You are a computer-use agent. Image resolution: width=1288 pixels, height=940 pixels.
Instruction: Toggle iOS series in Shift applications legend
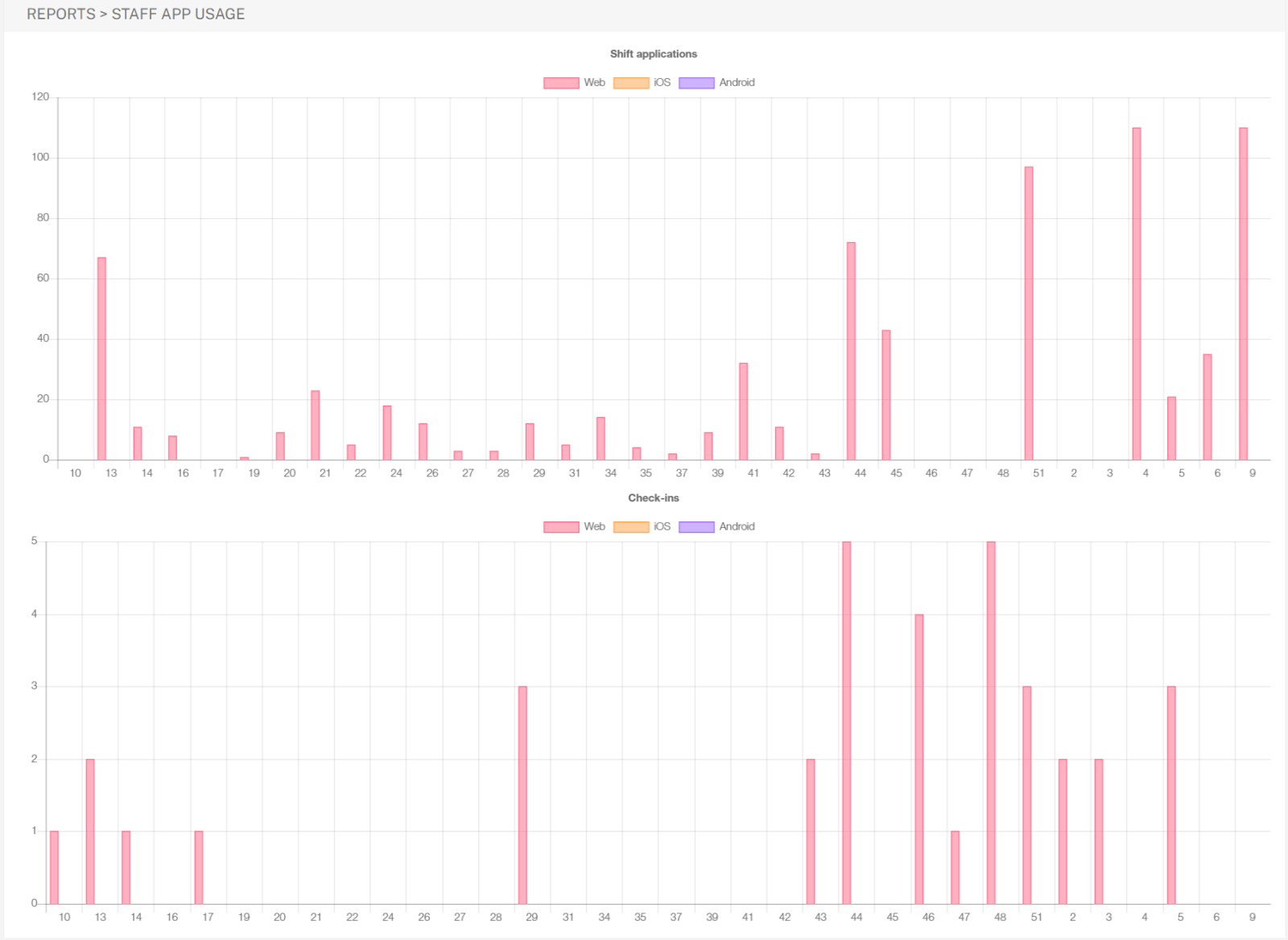(x=642, y=83)
